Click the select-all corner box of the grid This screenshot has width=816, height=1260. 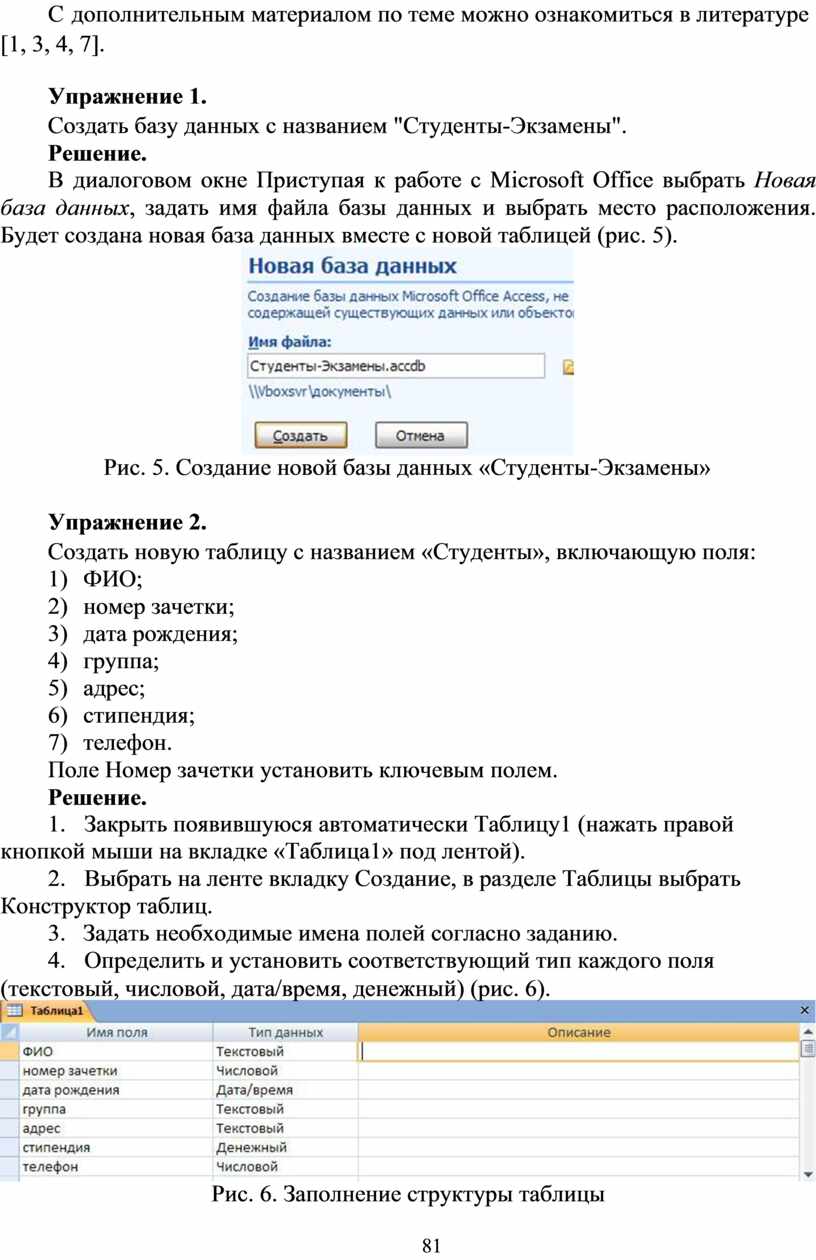point(10,1032)
